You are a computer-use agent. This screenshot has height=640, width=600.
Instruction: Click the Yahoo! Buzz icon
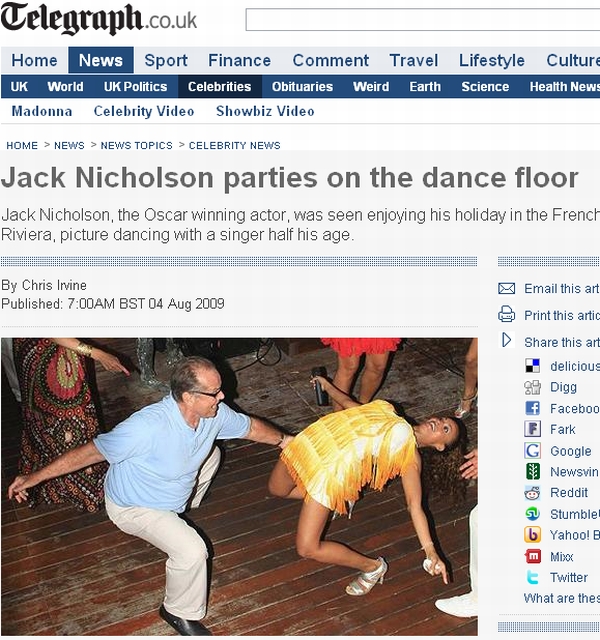532,535
